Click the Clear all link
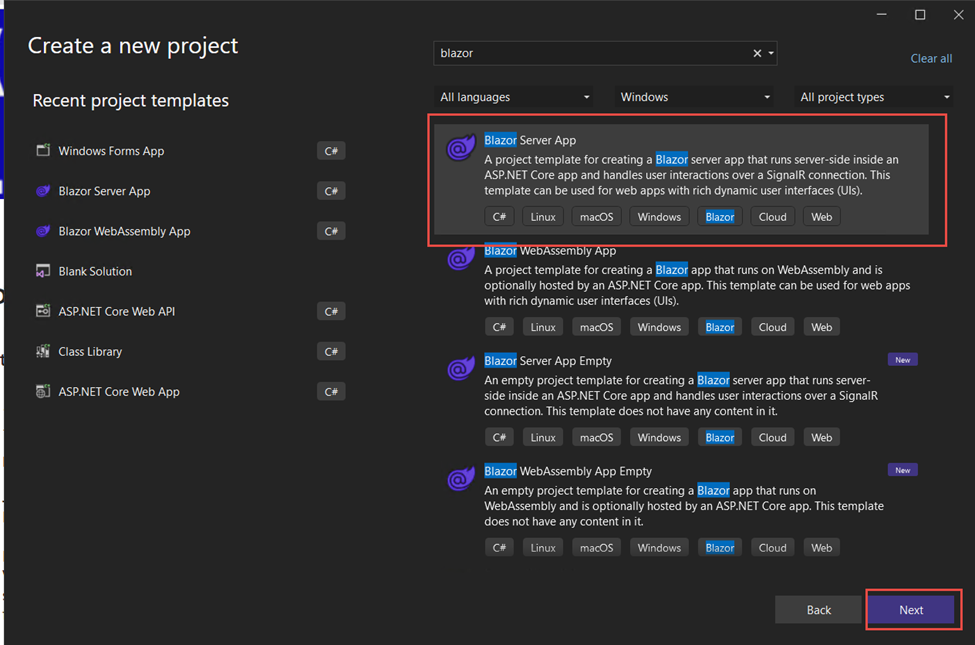 pyautogui.click(x=930, y=59)
